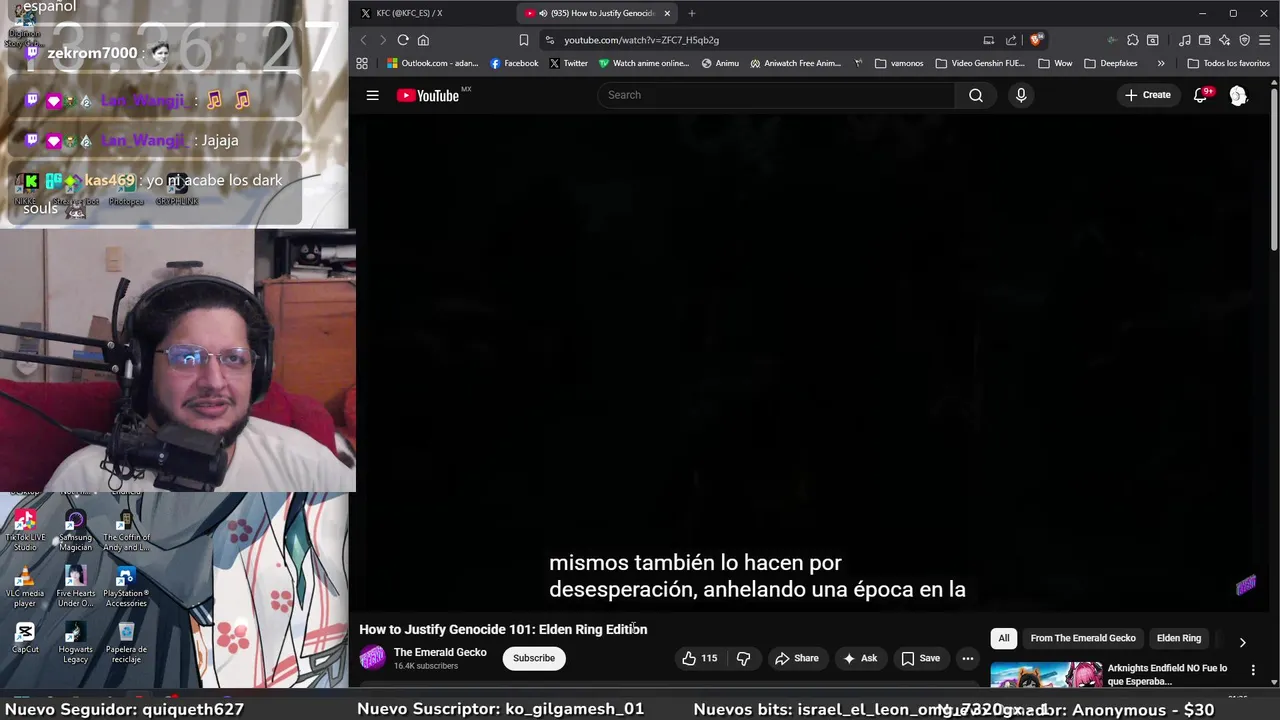This screenshot has height=720, width=1280.
Task: Open the browser extensions puzzle icon
Action: pyautogui.click(x=1132, y=40)
